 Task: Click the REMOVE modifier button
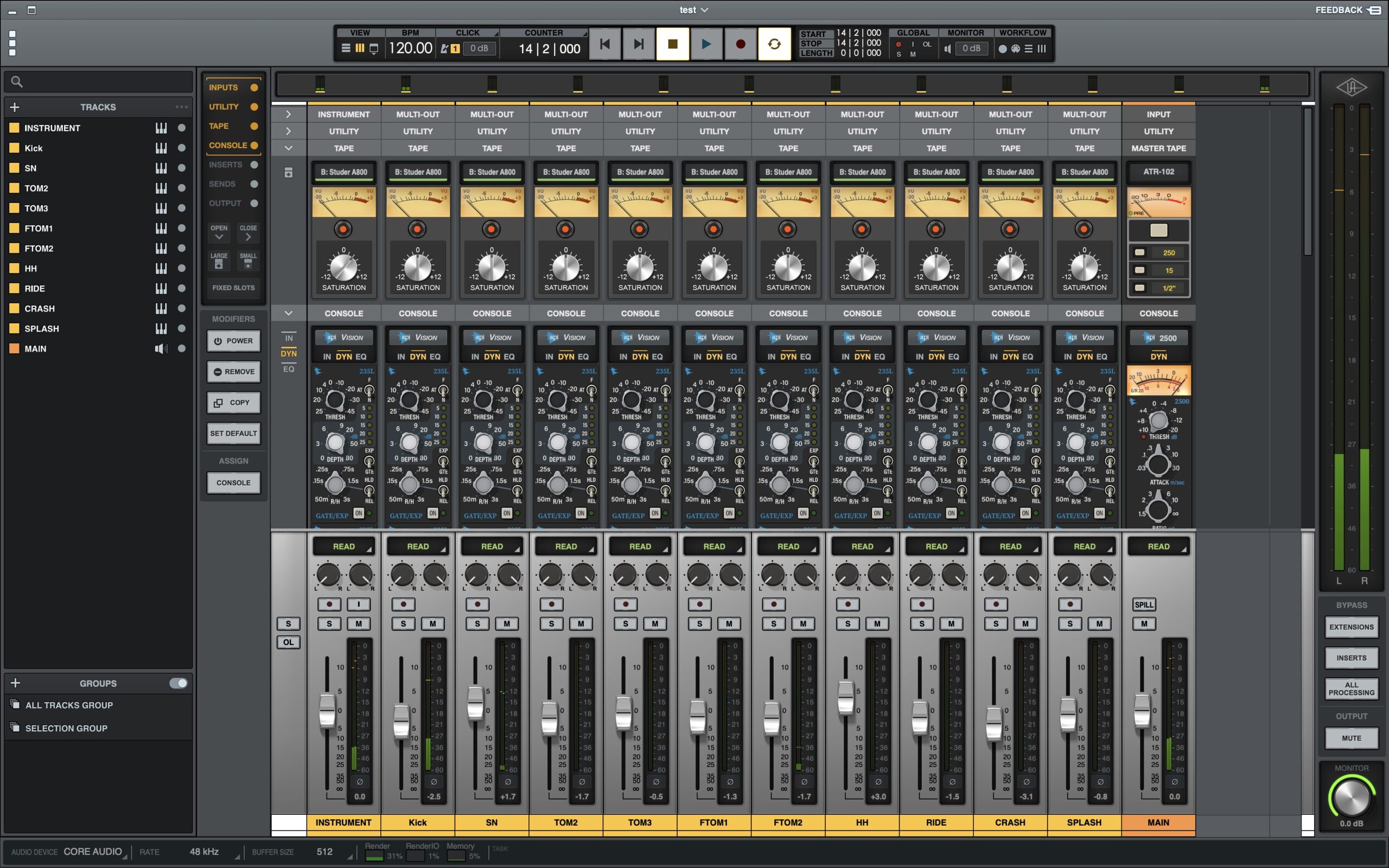[x=234, y=372]
